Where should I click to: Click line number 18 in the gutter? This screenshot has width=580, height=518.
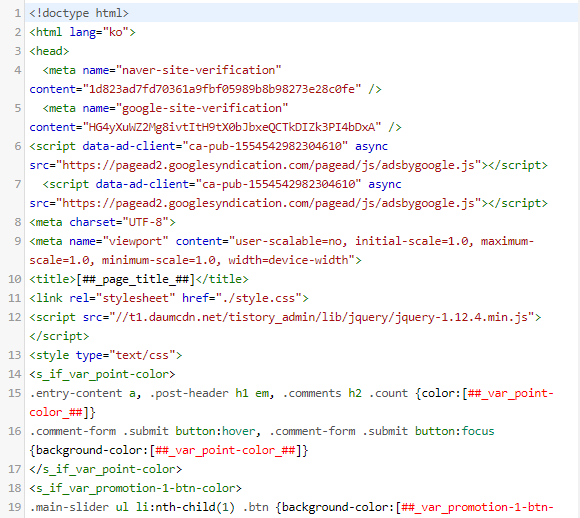[x=15, y=488]
